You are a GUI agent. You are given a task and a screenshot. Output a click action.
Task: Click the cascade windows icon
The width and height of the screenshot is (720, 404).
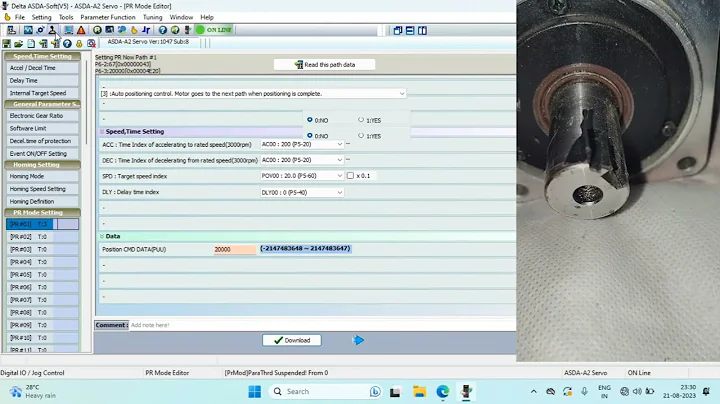pyautogui.click(x=398, y=31)
